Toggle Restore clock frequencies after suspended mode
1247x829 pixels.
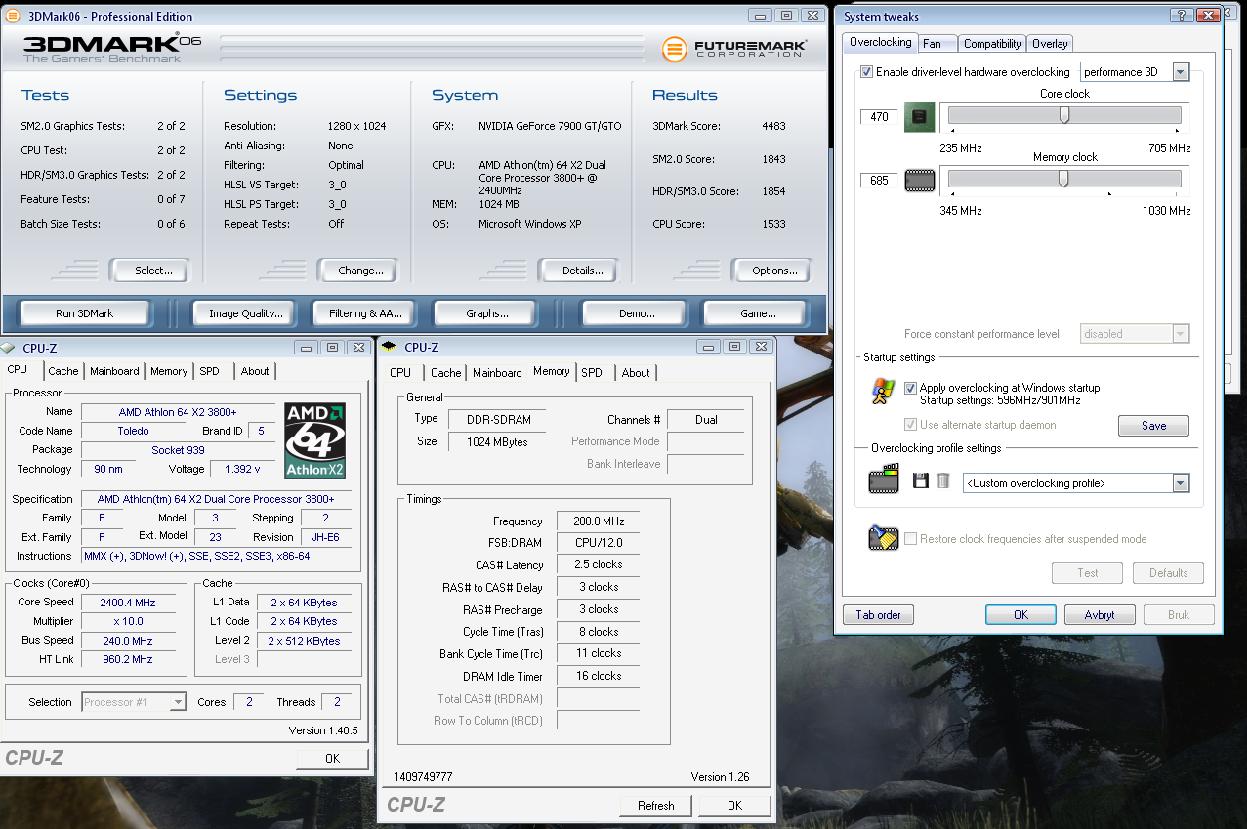point(910,538)
